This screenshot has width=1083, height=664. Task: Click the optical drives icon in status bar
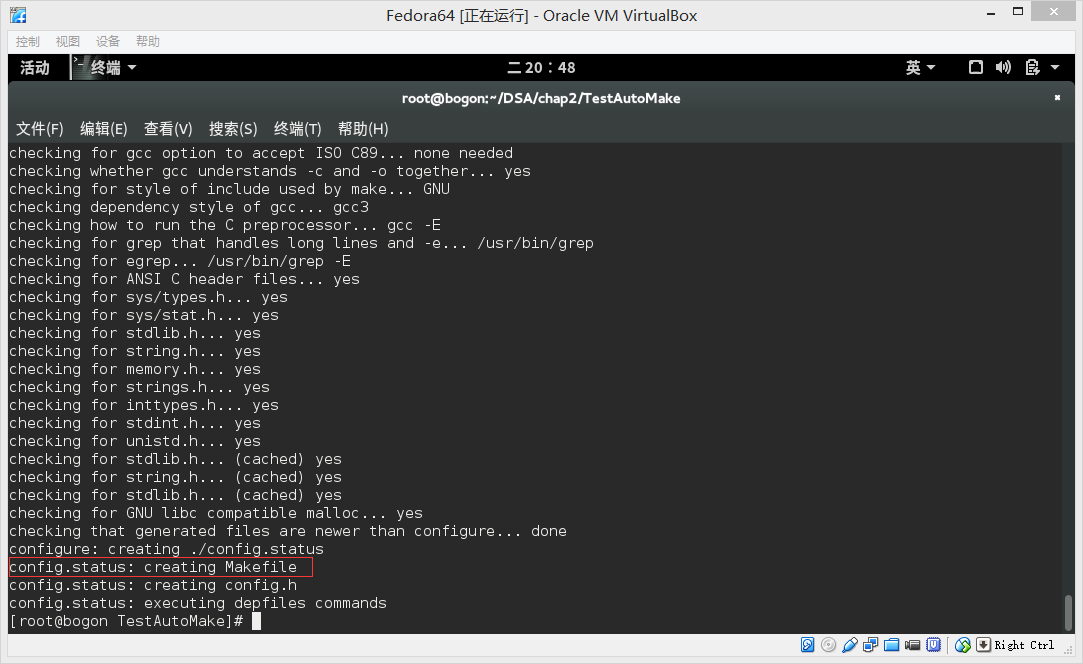828,645
